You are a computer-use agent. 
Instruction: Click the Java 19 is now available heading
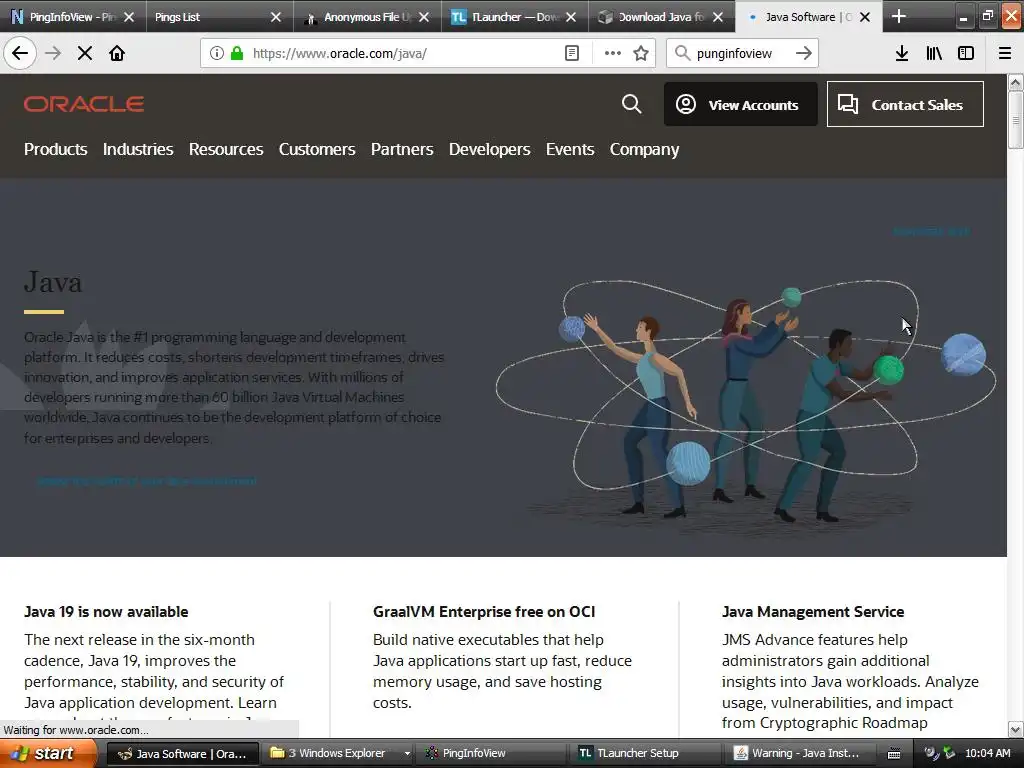pyautogui.click(x=106, y=612)
